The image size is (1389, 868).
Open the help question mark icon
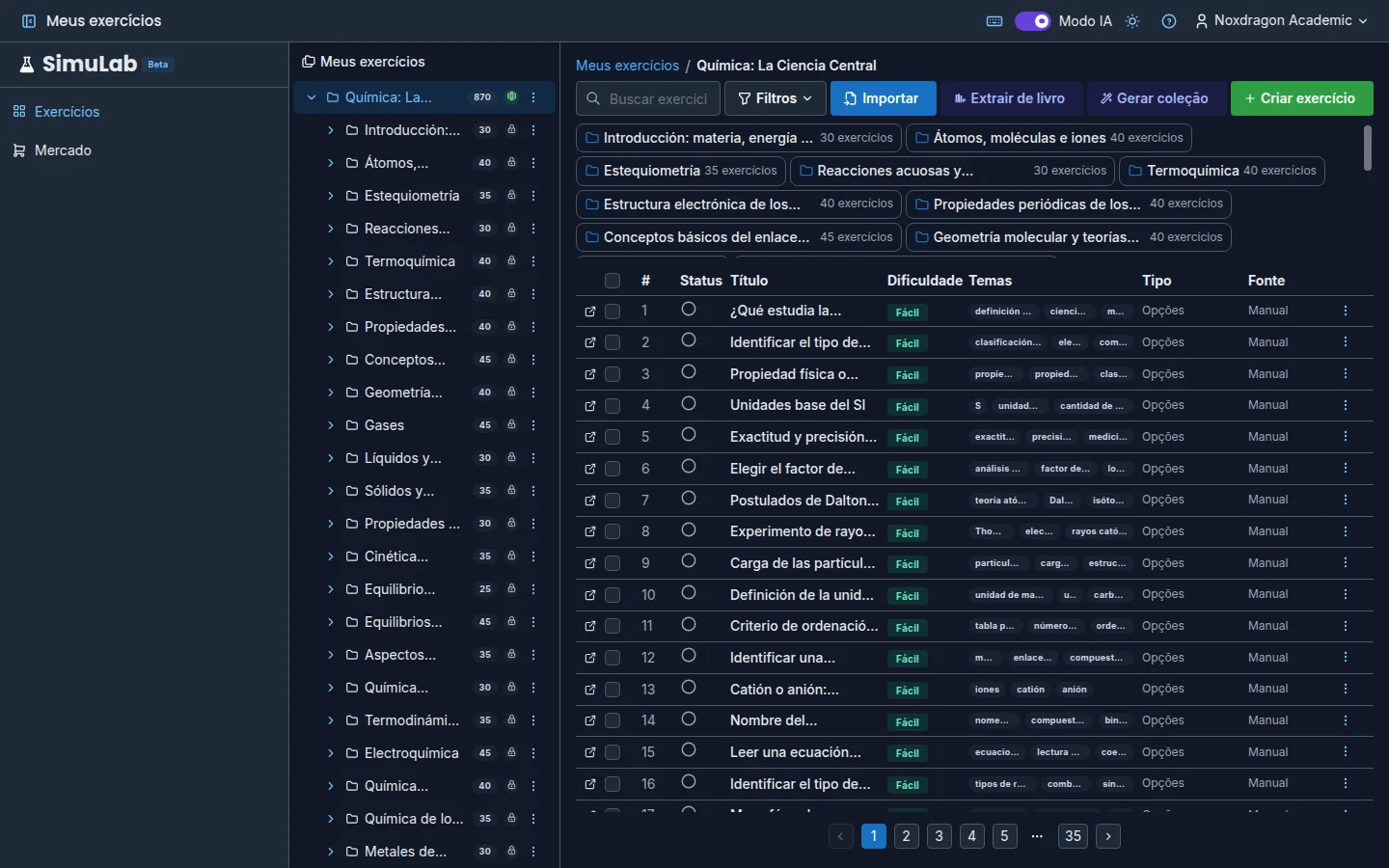coord(1169,21)
